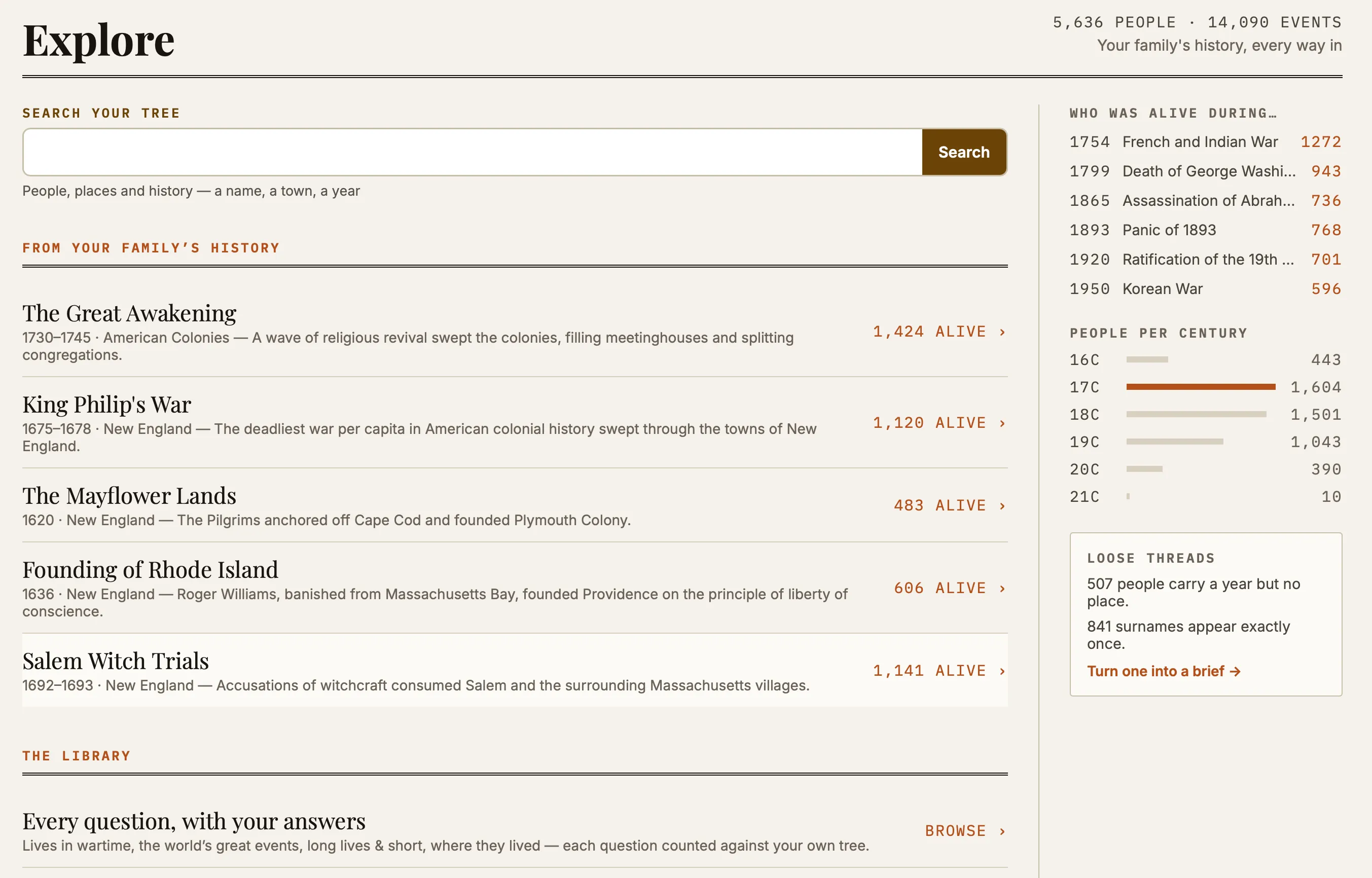This screenshot has width=1372, height=878.
Task: Click 507 people carry a year text
Action: click(1194, 593)
